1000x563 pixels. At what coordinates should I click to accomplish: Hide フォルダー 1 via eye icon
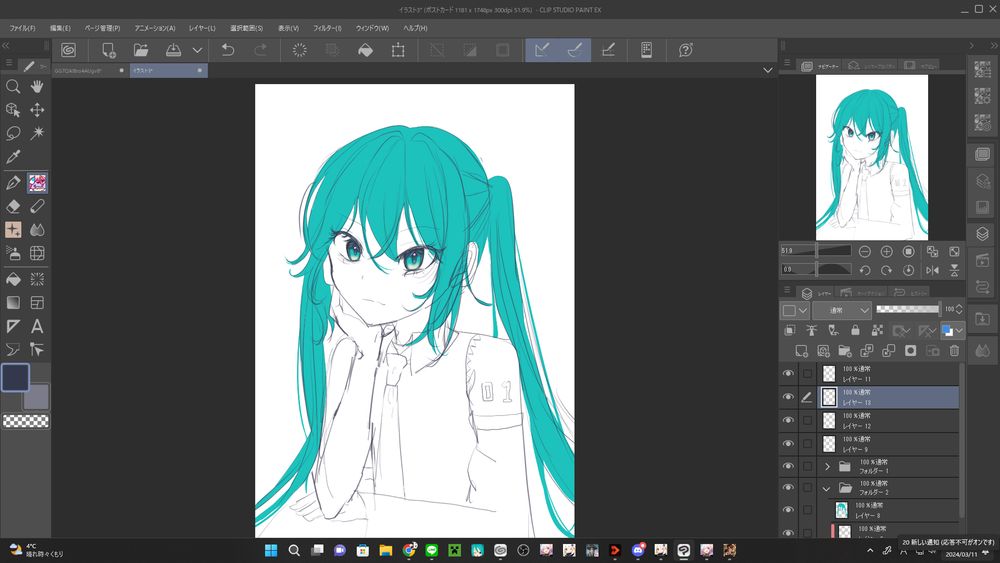(x=788, y=466)
